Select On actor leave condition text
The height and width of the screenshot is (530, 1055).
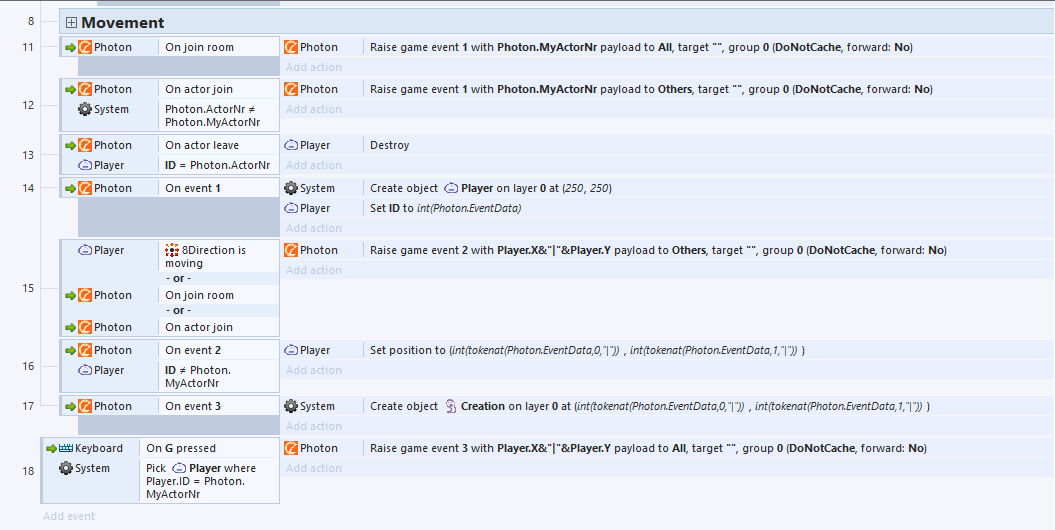(x=202, y=145)
